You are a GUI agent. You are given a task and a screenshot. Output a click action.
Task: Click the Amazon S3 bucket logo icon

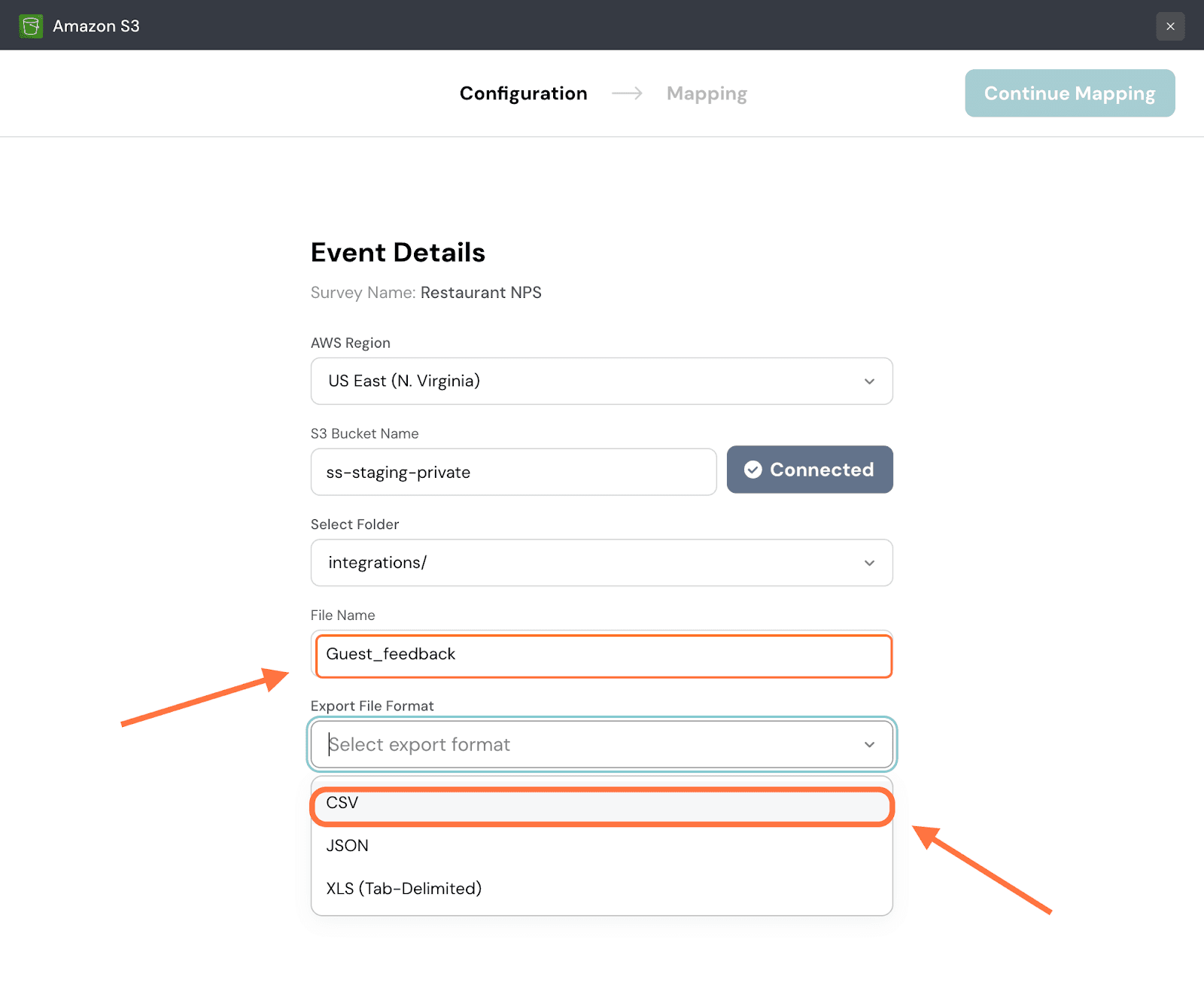(x=31, y=26)
